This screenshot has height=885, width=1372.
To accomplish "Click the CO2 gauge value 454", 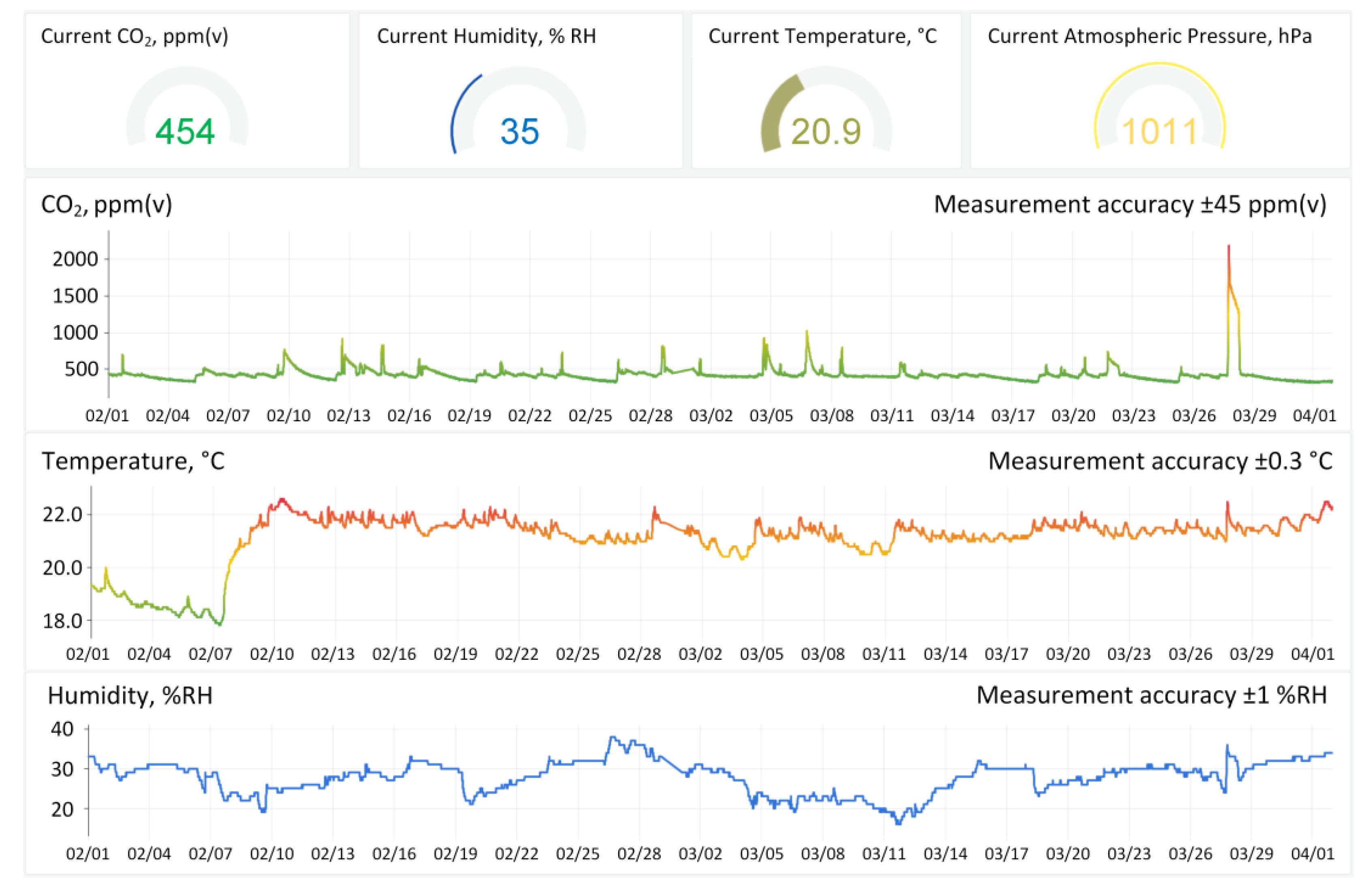I will [x=185, y=132].
